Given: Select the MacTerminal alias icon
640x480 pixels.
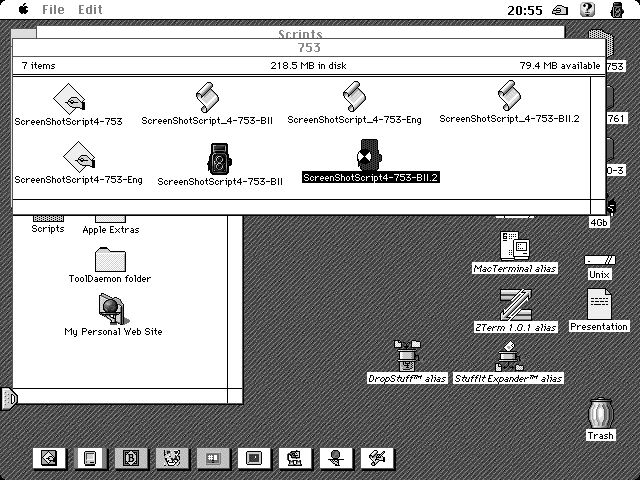Looking at the screenshot, I should click(x=514, y=245).
